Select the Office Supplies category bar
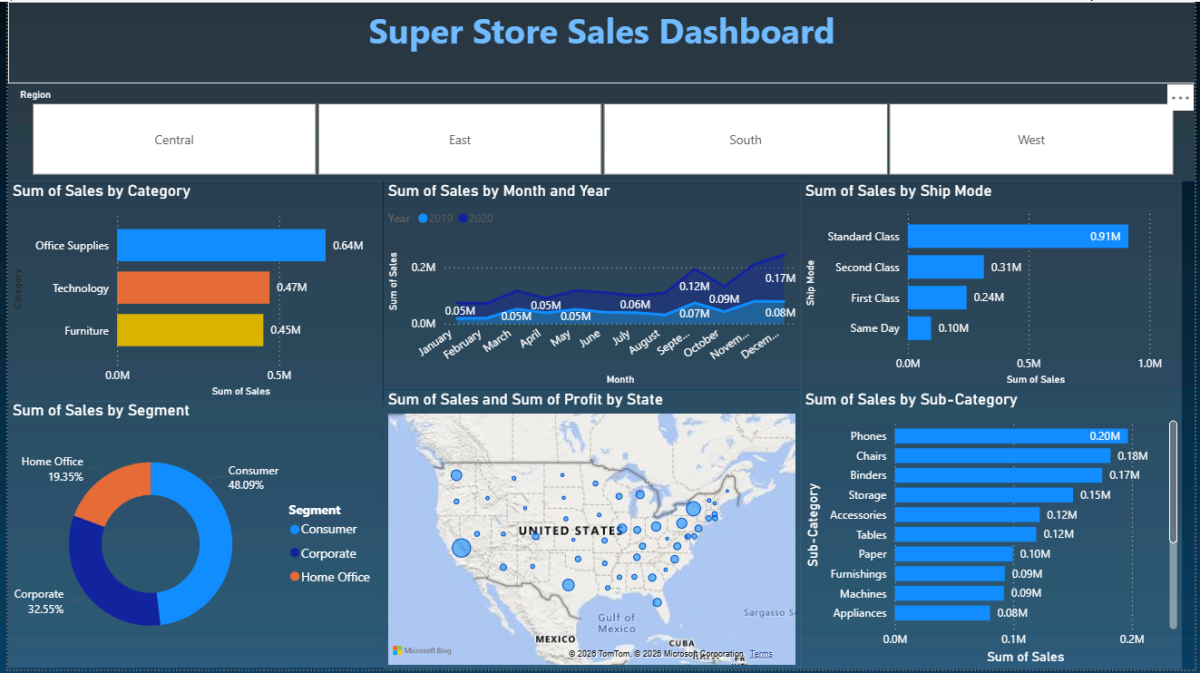The image size is (1200, 673). [221, 245]
